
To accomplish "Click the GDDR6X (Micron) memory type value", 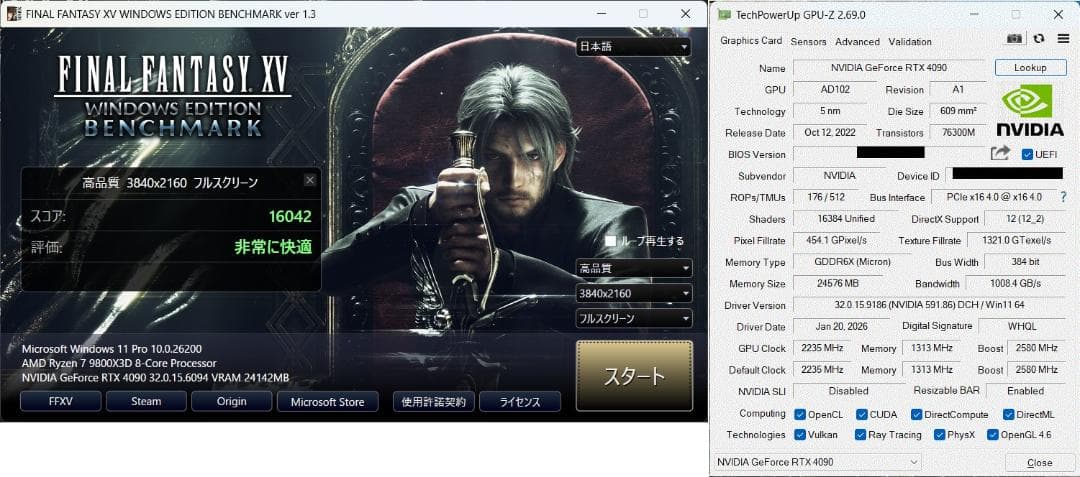I will [x=851, y=262].
